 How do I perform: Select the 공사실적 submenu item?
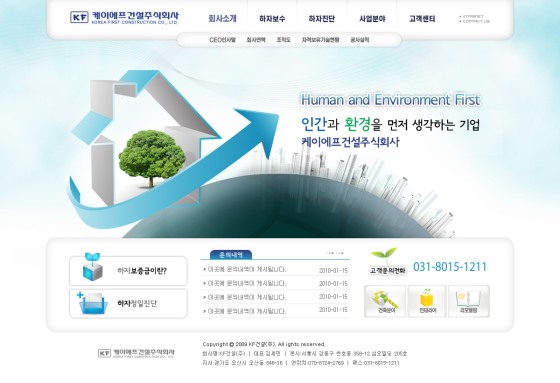pyautogui.click(x=360, y=40)
